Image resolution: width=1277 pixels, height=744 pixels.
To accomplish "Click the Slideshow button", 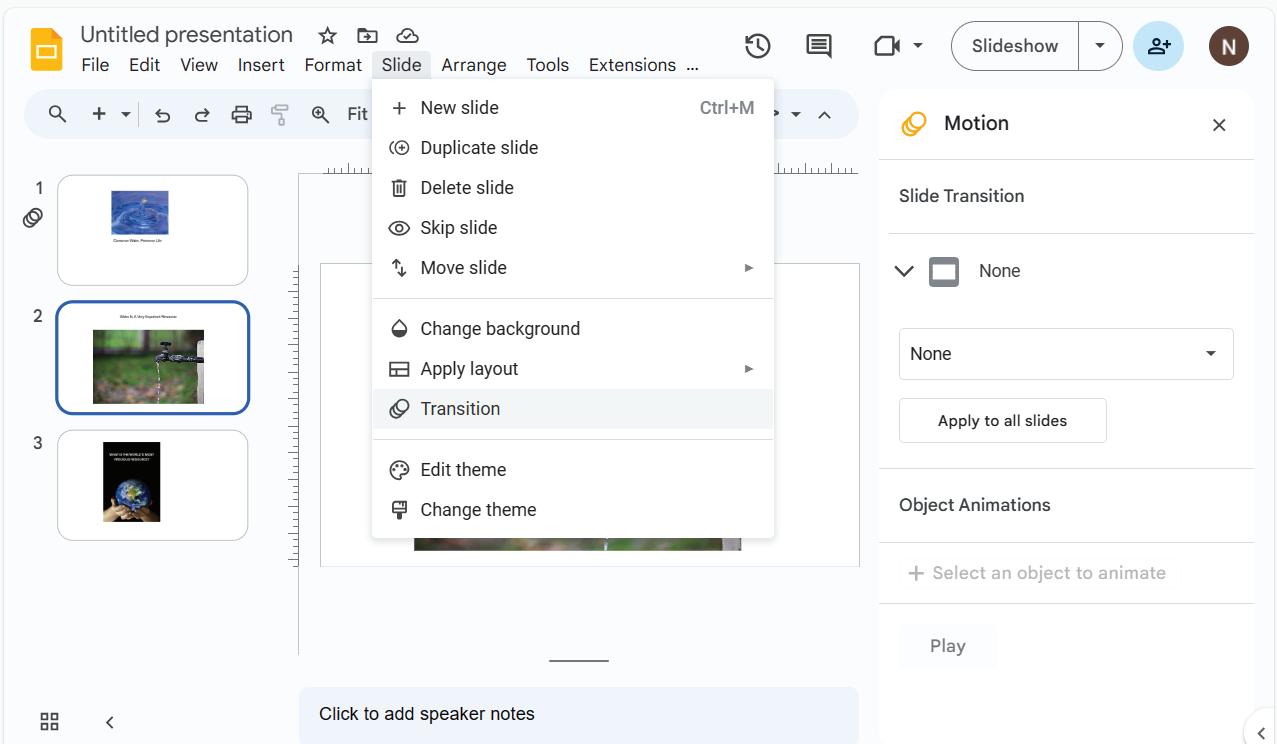I will [1015, 46].
